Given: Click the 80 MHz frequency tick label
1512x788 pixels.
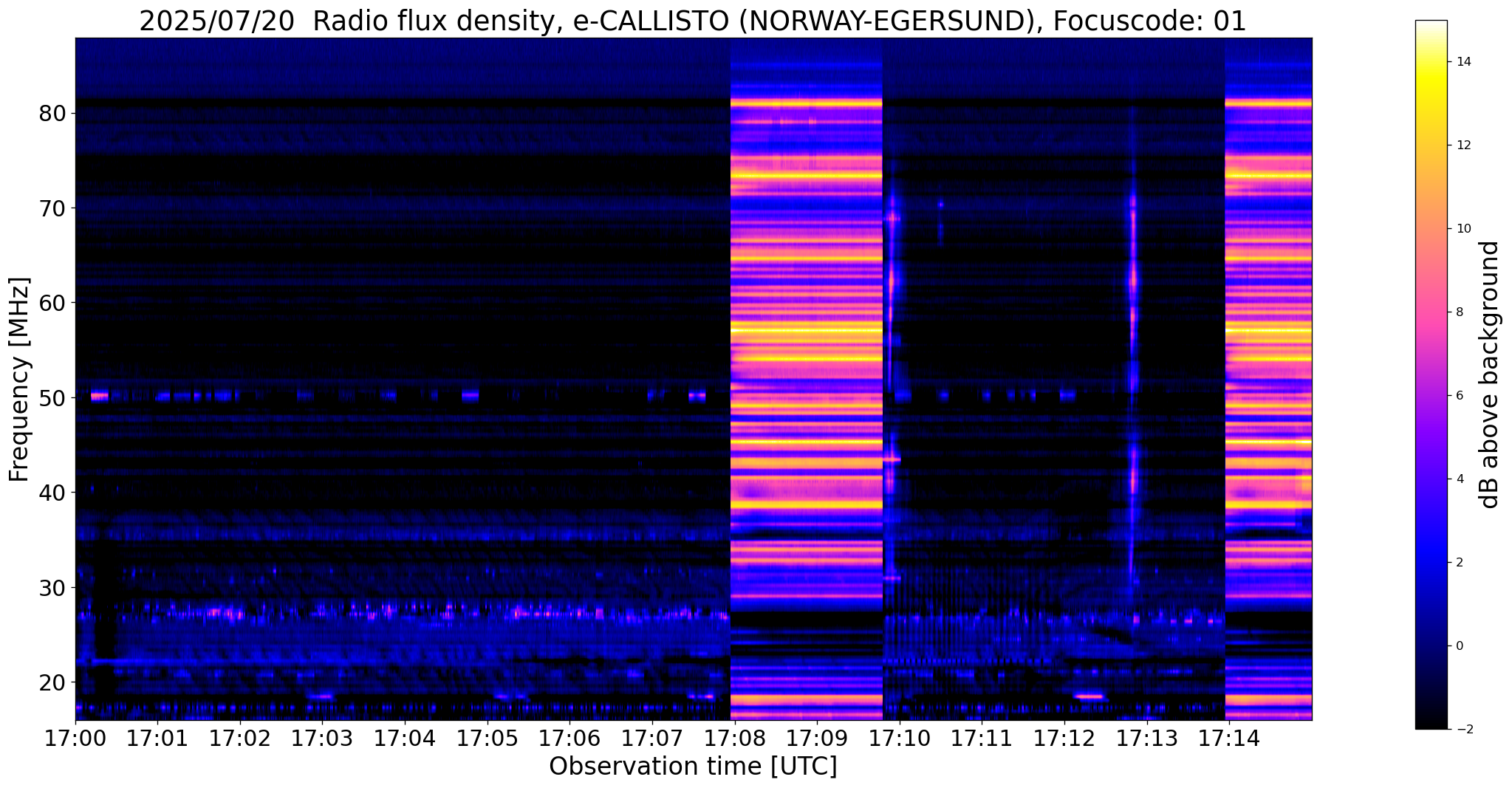Looking at the screenshot, I should pos(53,114).
